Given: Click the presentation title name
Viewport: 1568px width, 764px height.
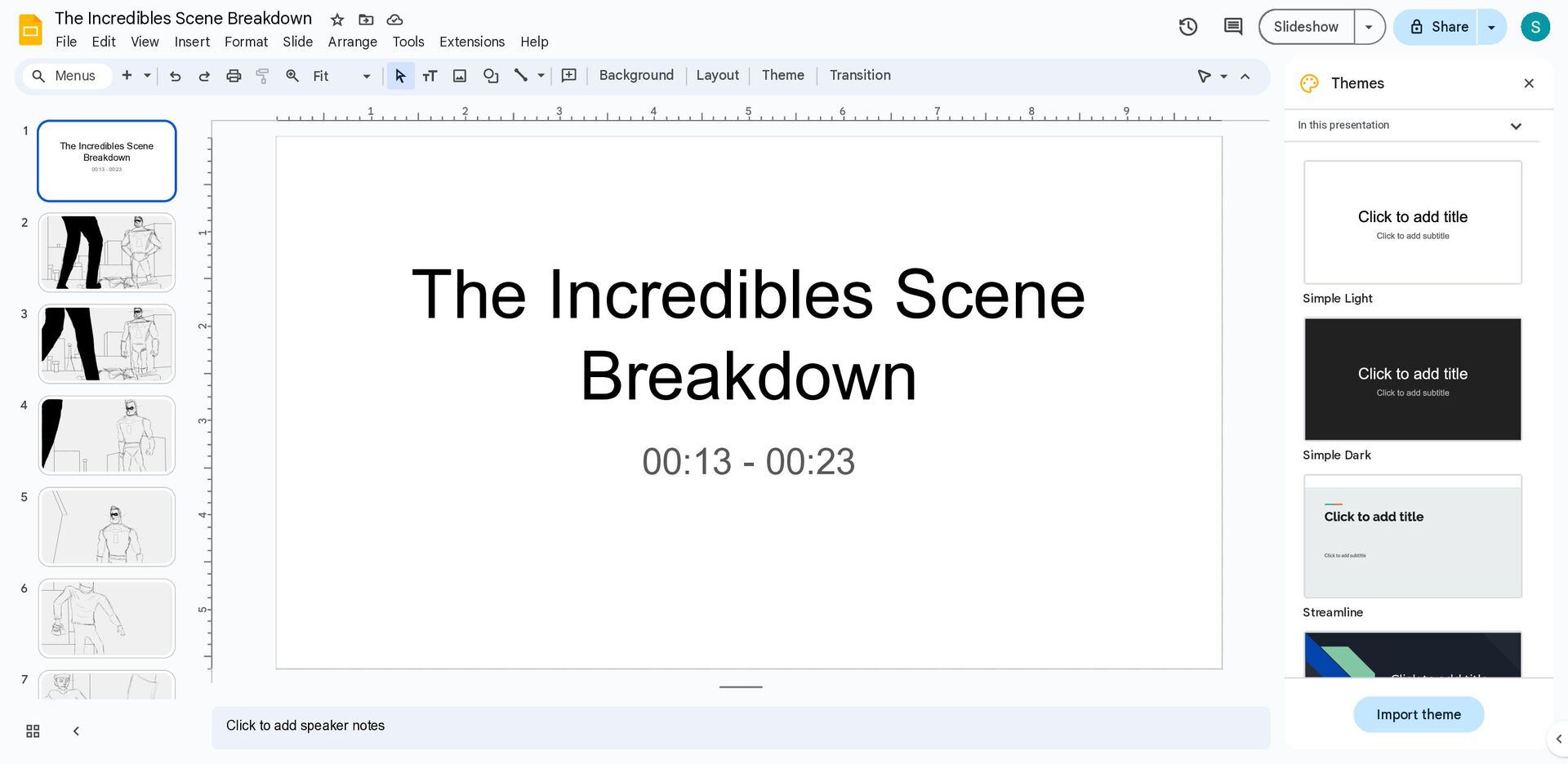Looking at the screenshot, I should (184, 19).
